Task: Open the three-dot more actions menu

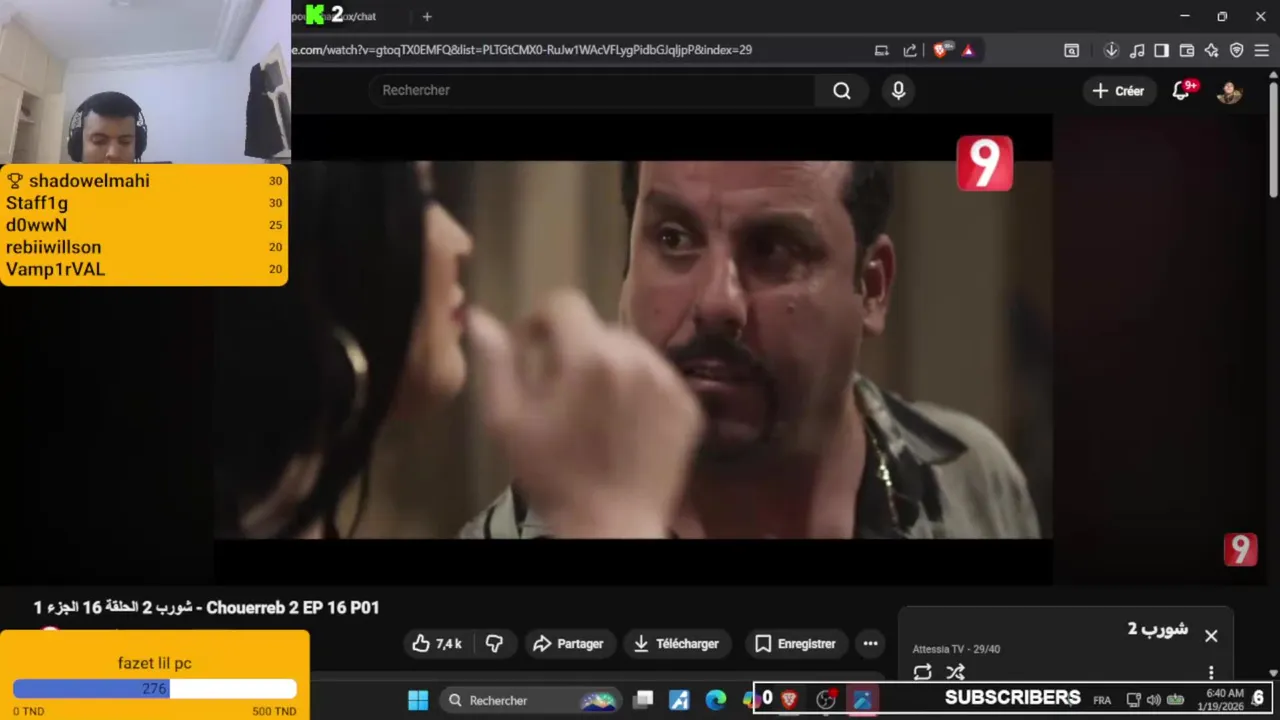Action: (870, 644)
